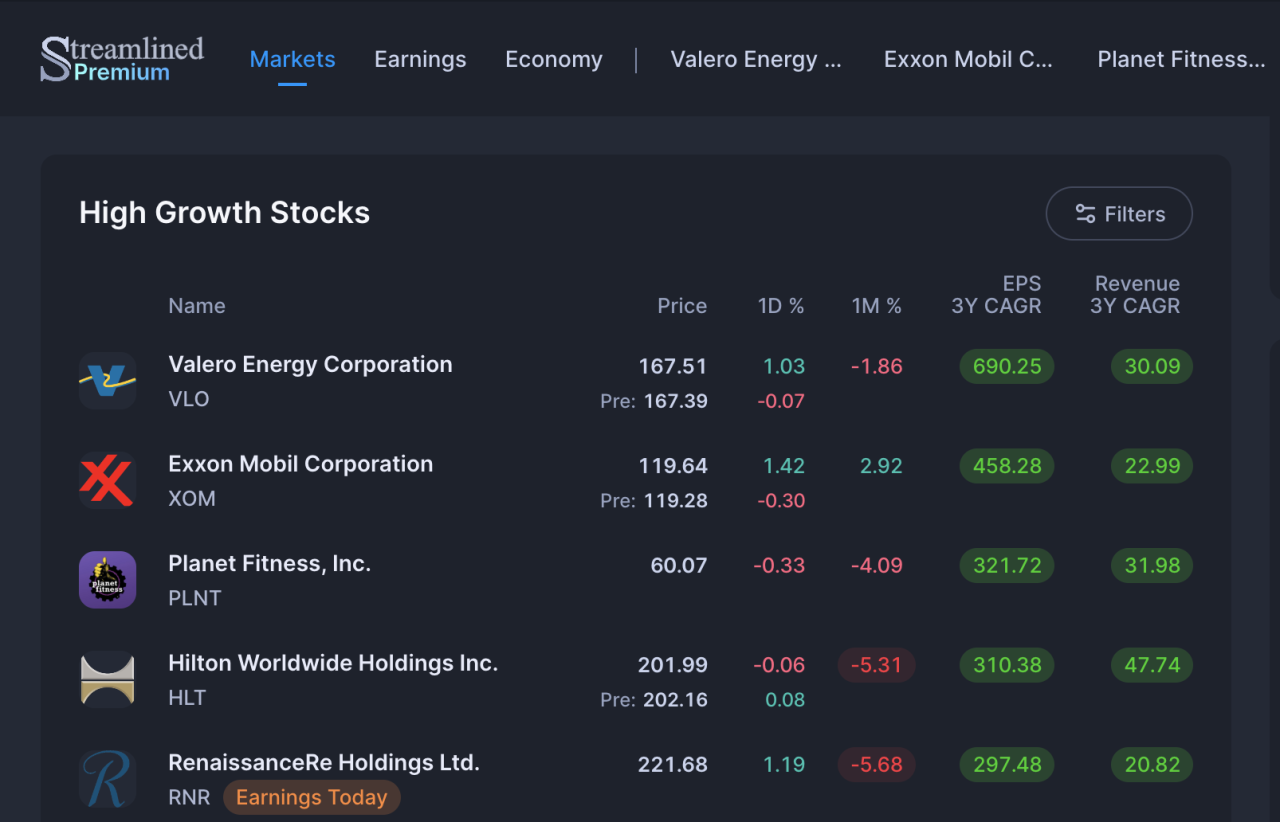Screen dimensions: 1280x822
Task: Sort by the Price column header
Action: tap(682, 306)
